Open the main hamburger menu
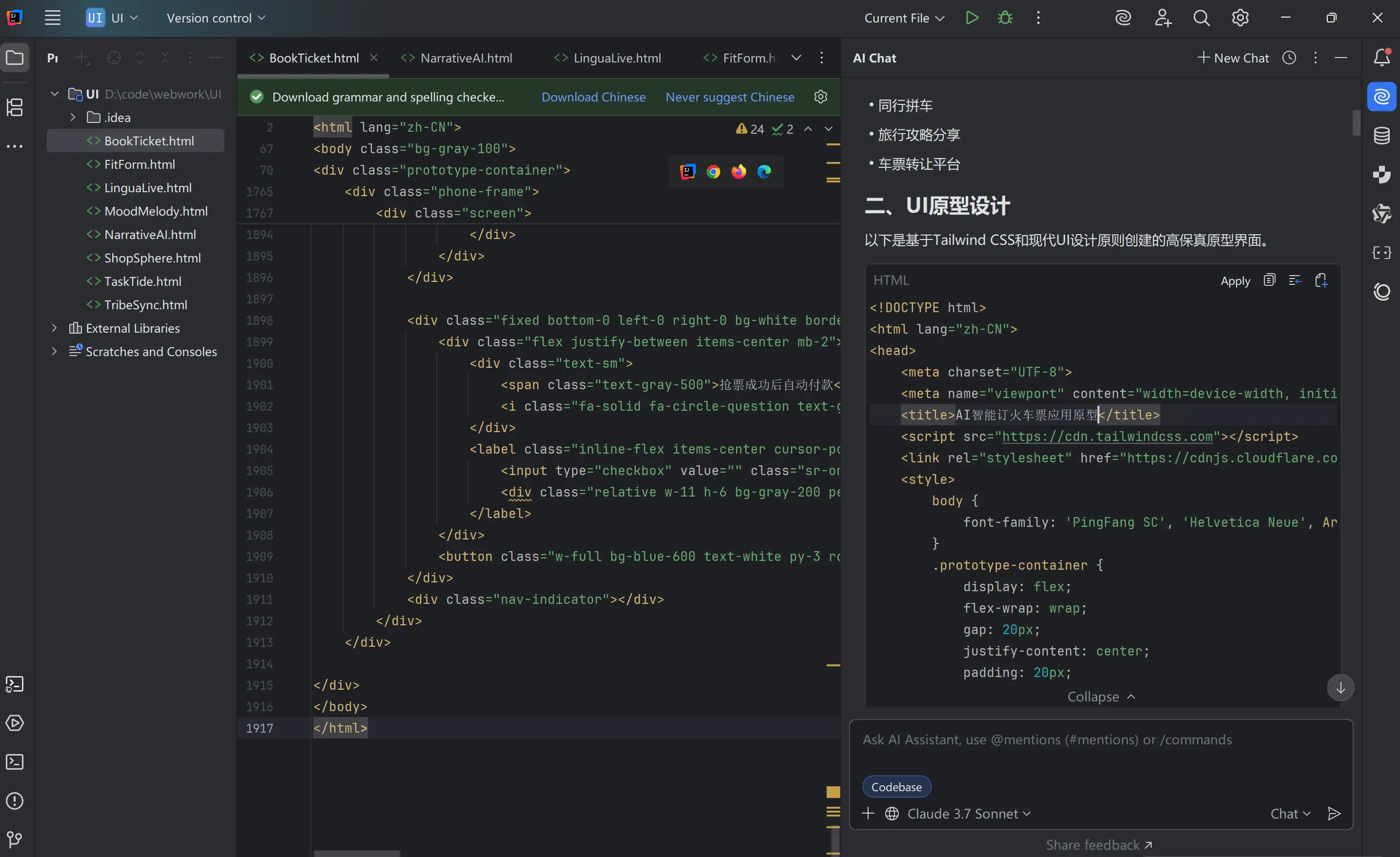The height and width of the screenshot is (857, 1400). (52, 18)
